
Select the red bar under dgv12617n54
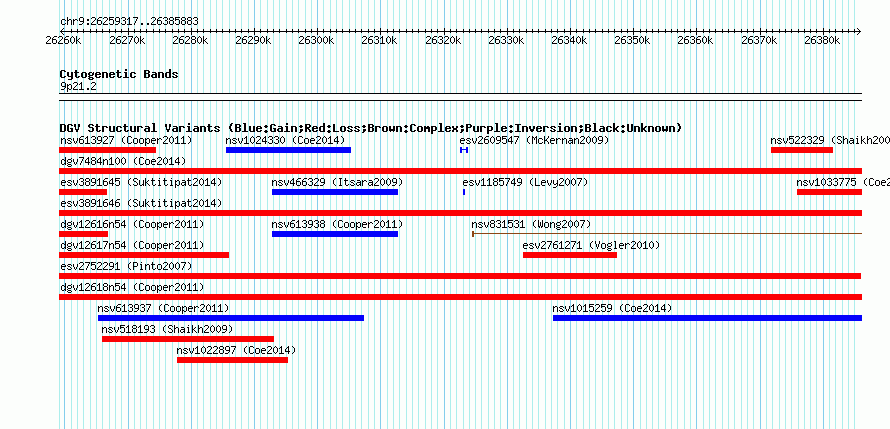tap(144, 255)
